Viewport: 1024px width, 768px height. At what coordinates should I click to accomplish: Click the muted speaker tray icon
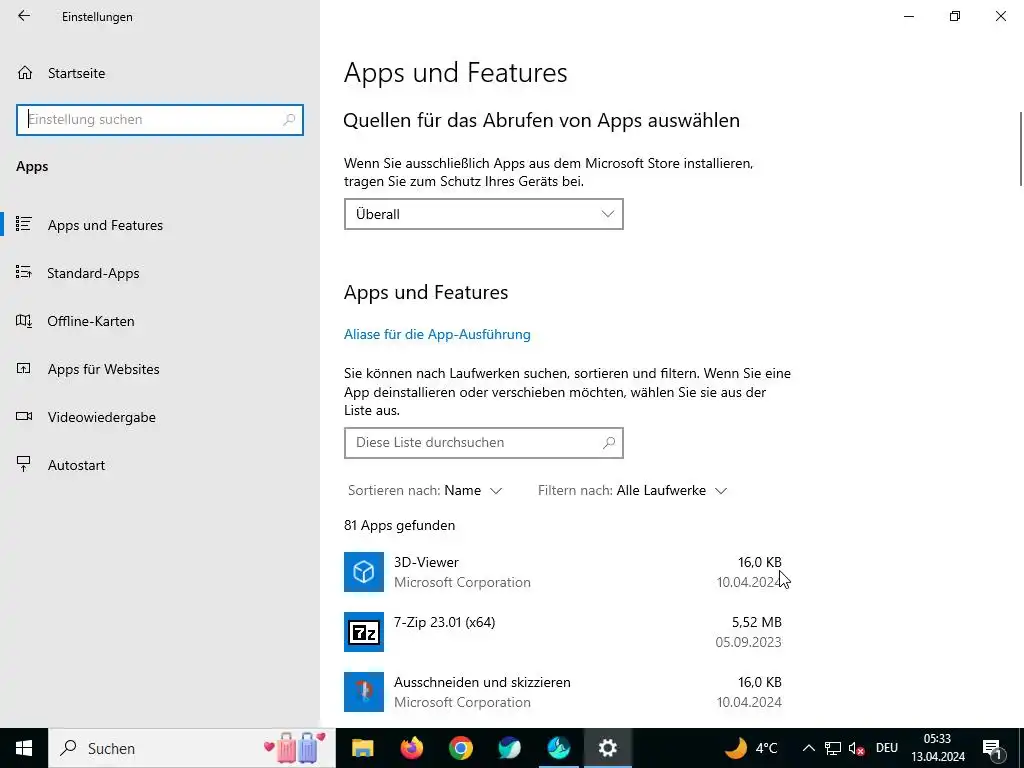tap(857, 748)
